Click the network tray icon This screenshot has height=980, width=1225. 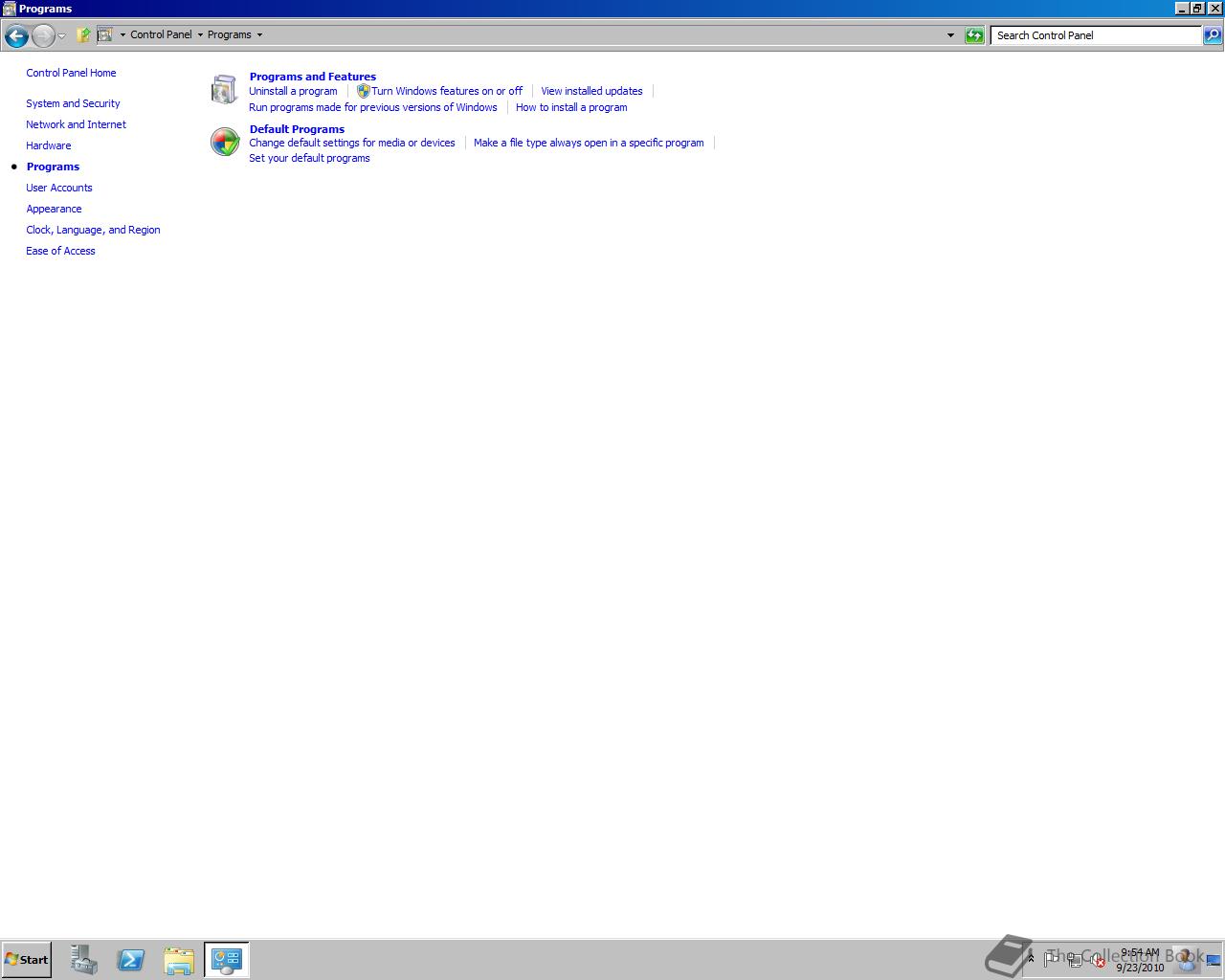point(1075,960)
